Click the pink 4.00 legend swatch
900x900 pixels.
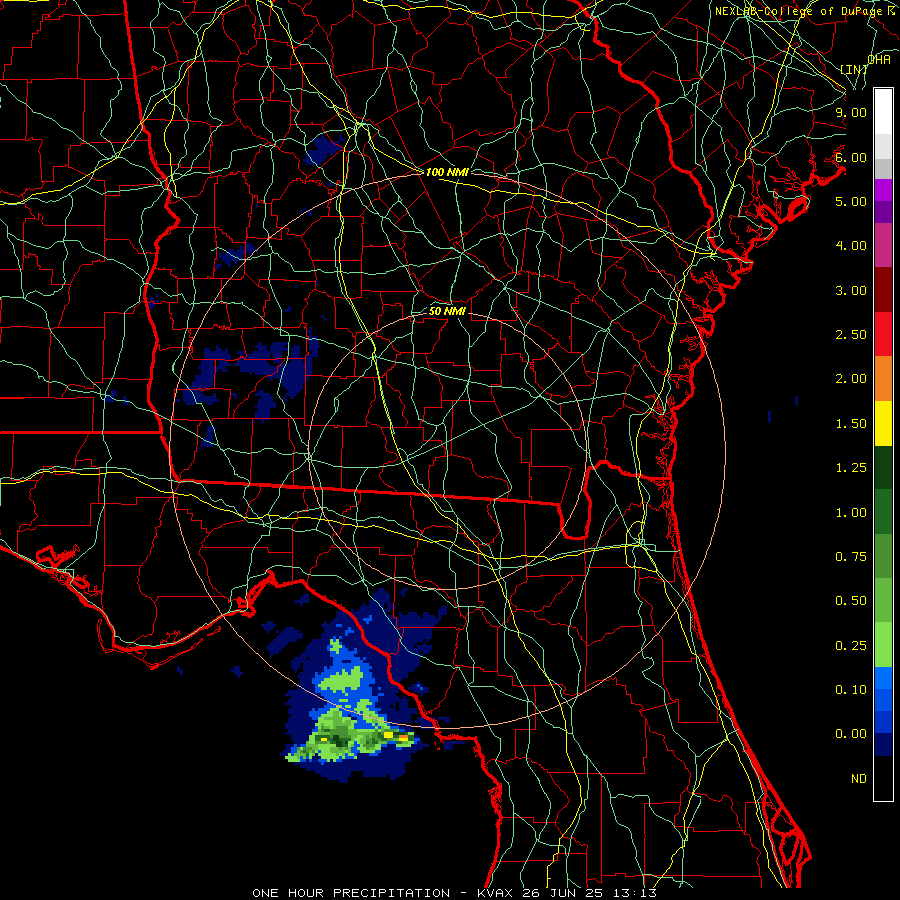click(x=883, y=245)
